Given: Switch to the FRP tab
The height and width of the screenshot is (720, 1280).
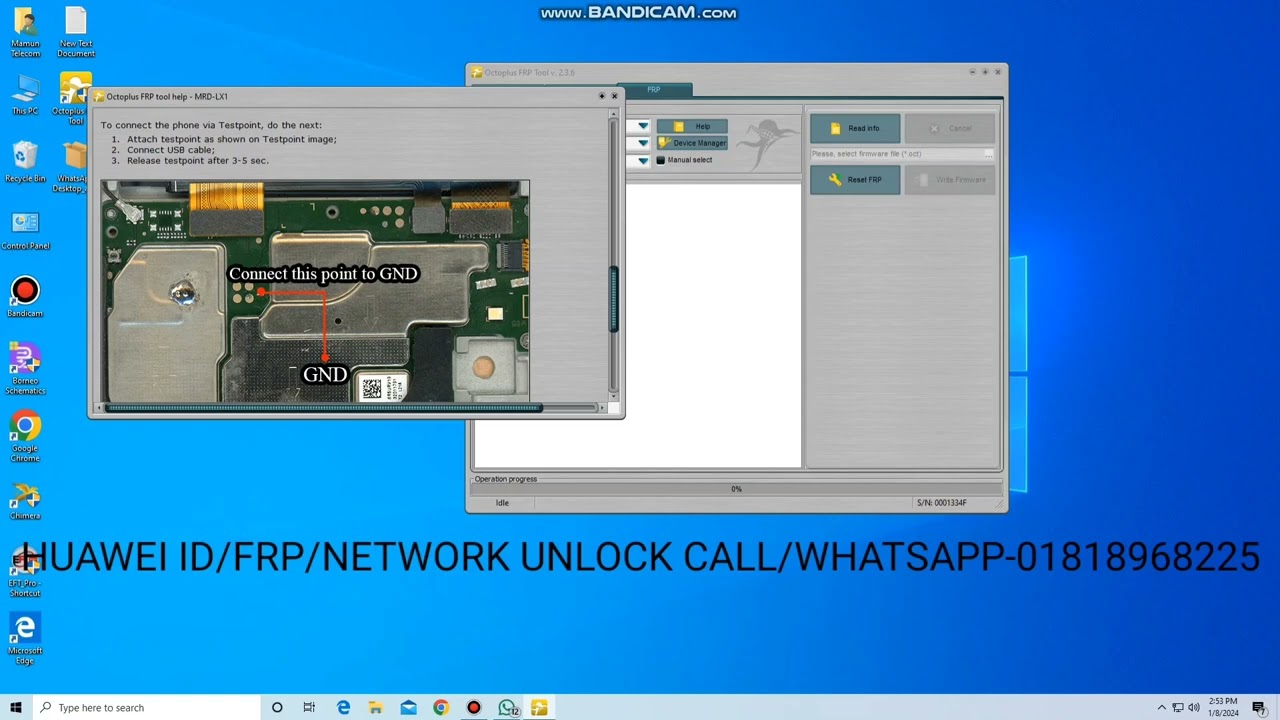Looking at the screenshot, I should [653, 89].
